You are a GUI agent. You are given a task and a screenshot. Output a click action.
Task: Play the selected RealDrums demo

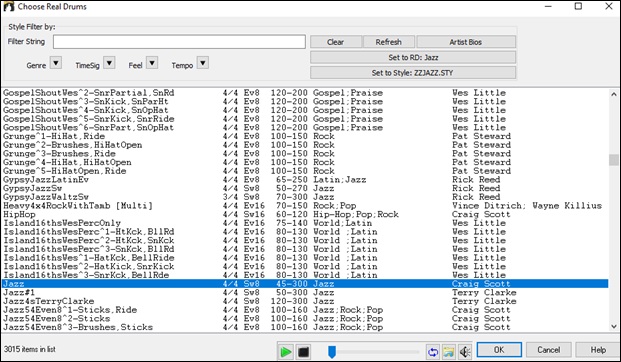pyautogui.click(x=286, y=351)
